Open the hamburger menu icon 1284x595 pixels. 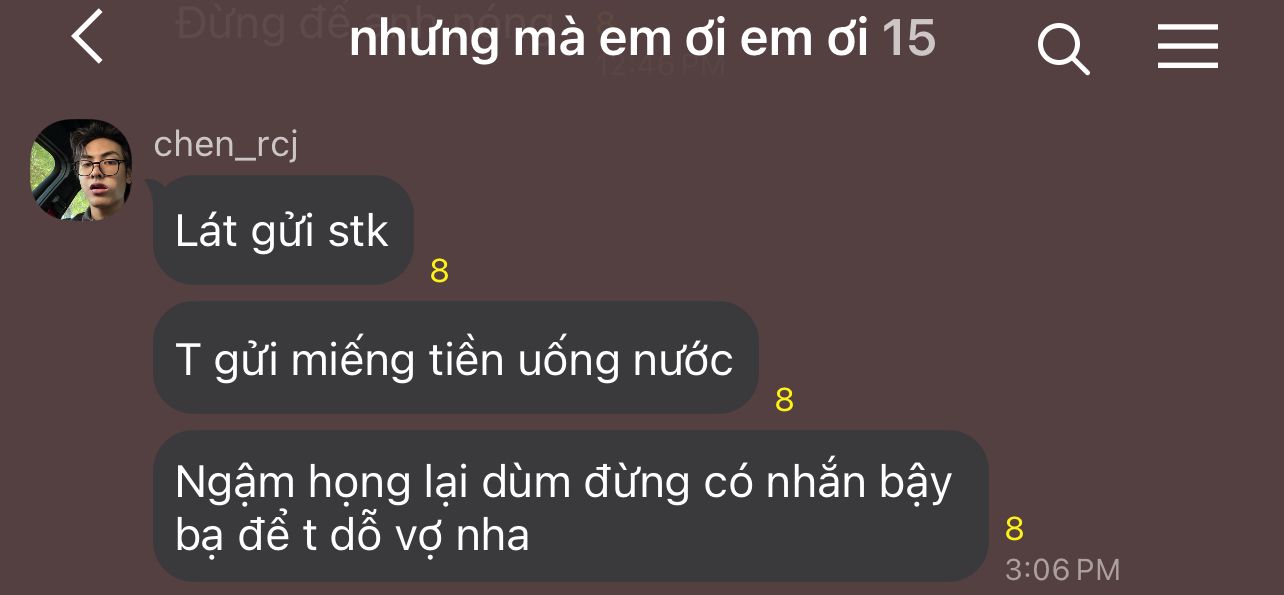tap(1187, 46)
